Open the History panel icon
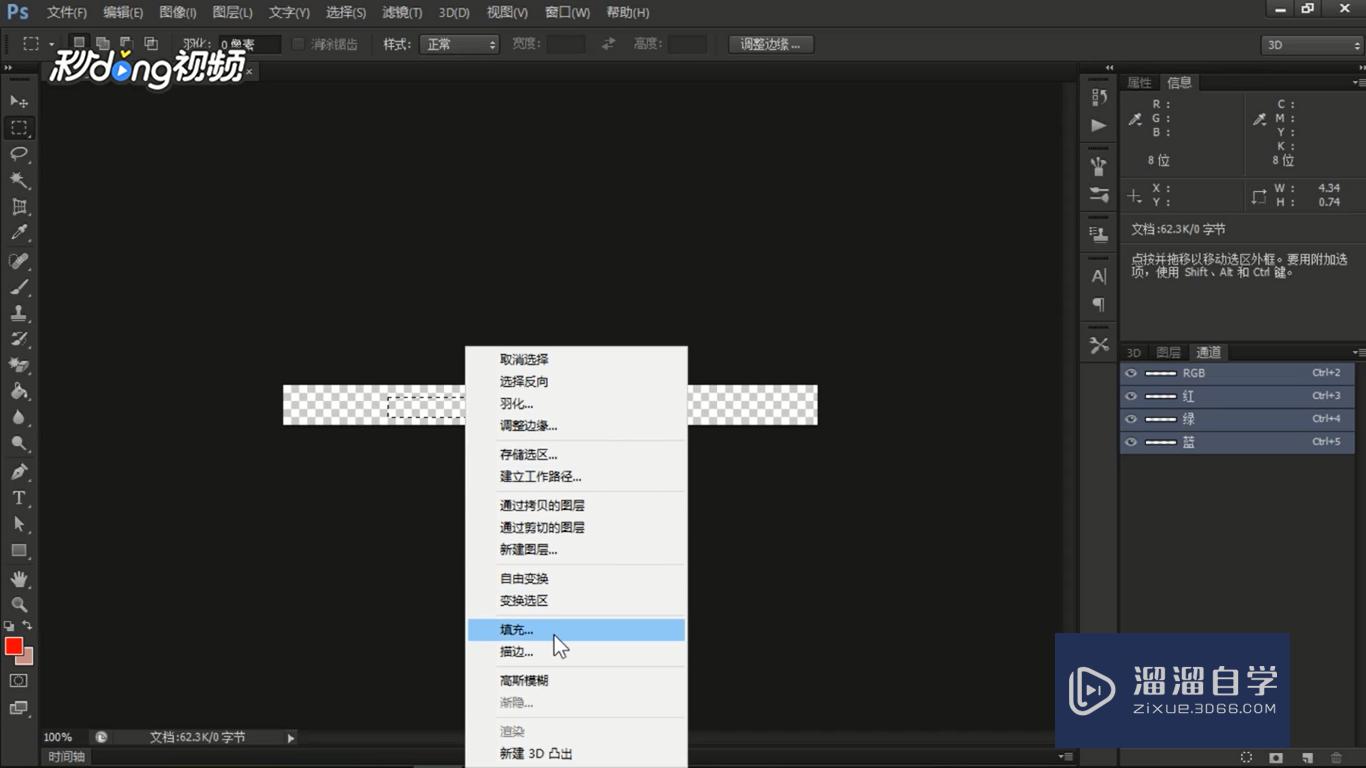The image size is (1366, 768). coord(1099,97)
